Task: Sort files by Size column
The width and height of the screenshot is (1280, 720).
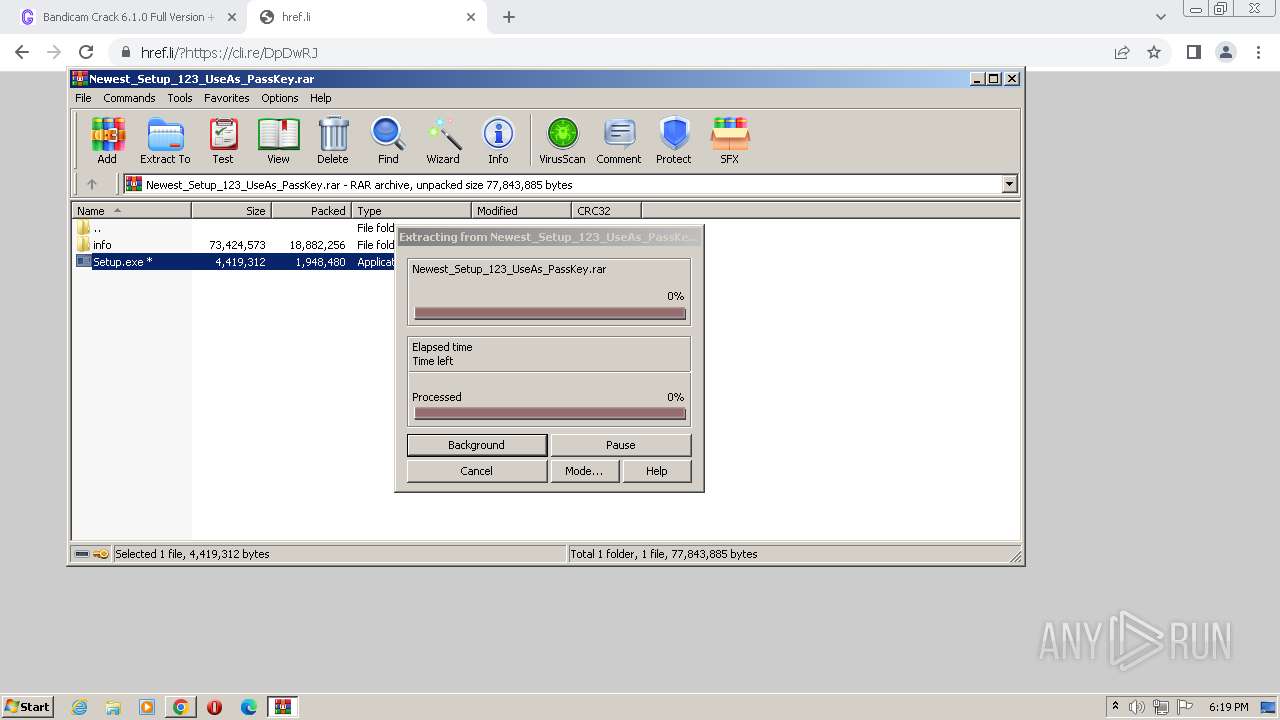Action: point(231,211)
